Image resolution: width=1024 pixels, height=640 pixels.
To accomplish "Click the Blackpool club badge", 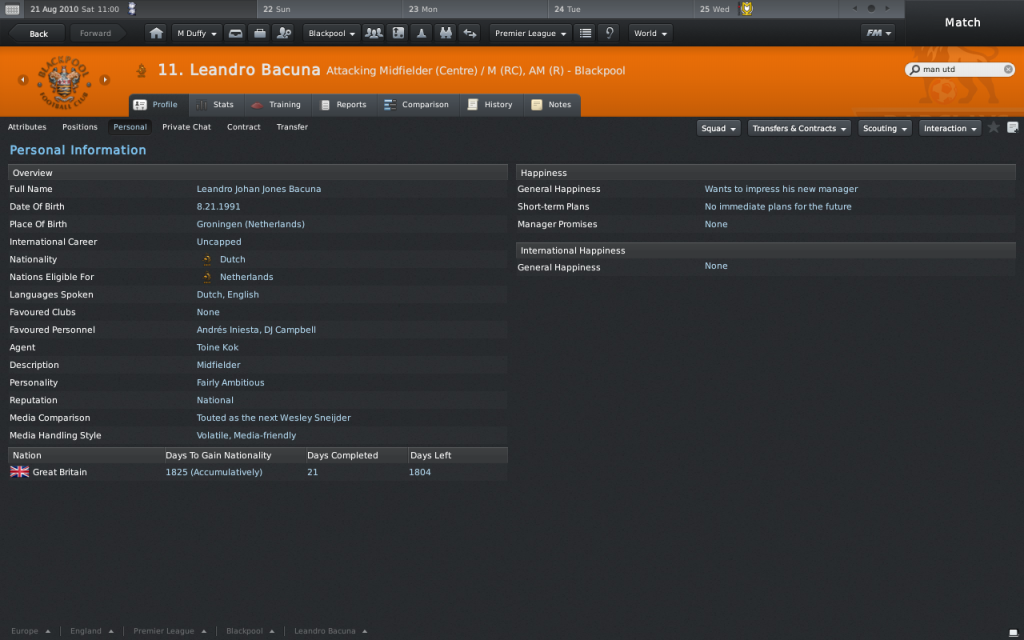I will [x=63, y=82].
